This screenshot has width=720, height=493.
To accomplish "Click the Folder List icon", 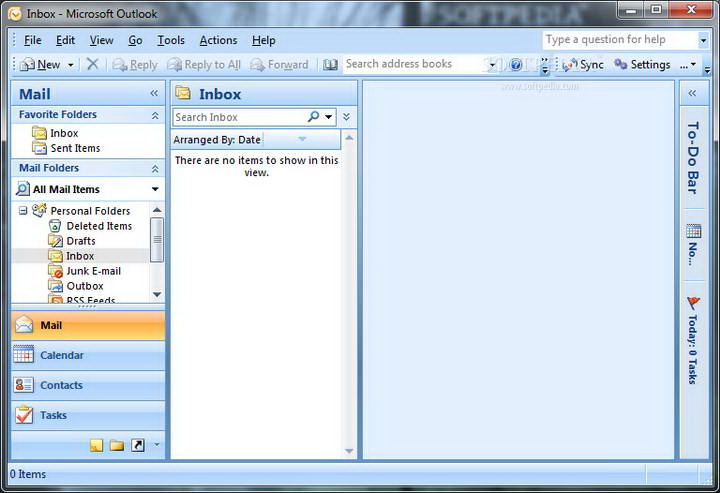I will pos(117,445).
